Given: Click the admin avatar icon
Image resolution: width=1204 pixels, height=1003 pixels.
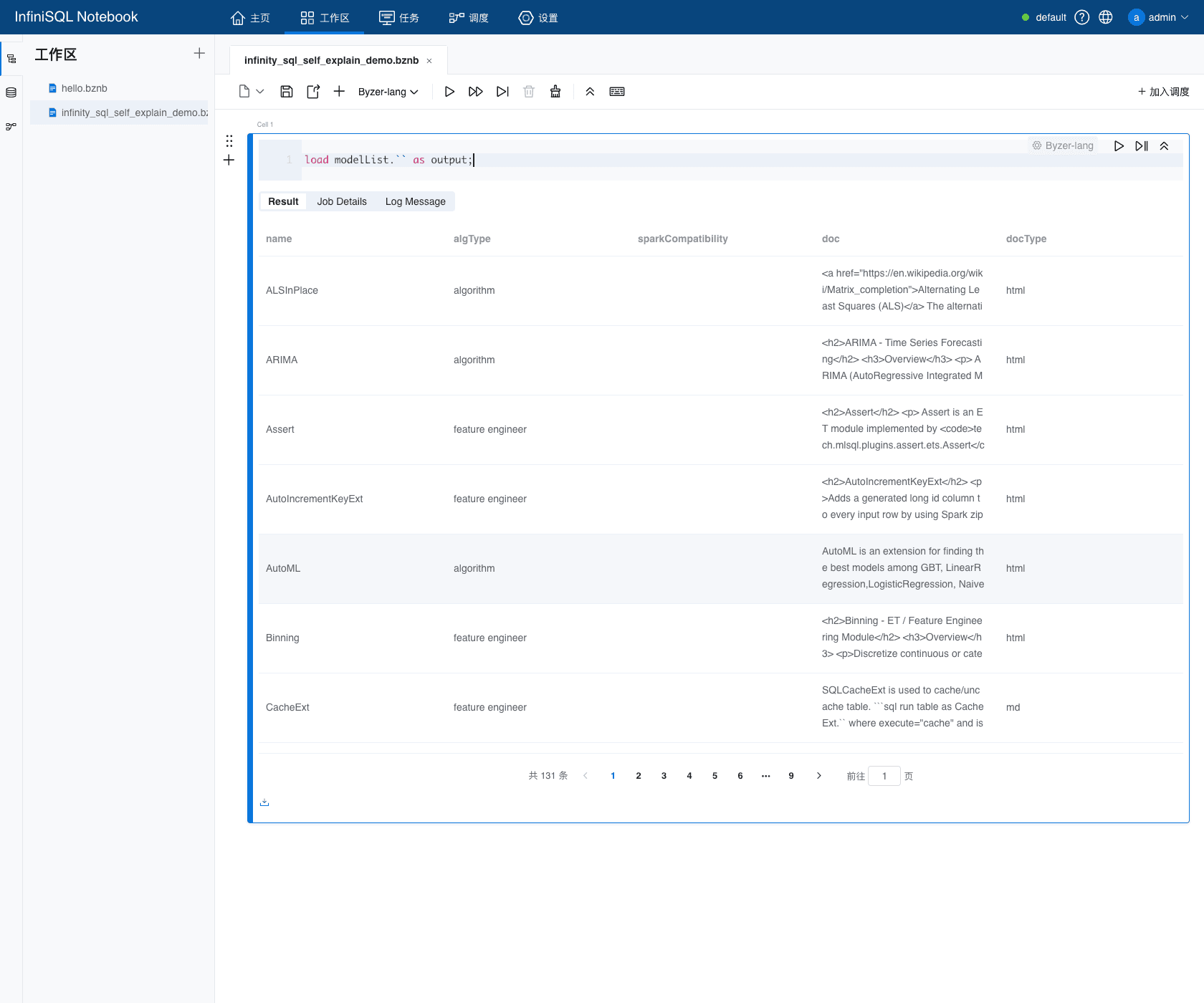Looking at the screenshot, I should click(1136, 17).
